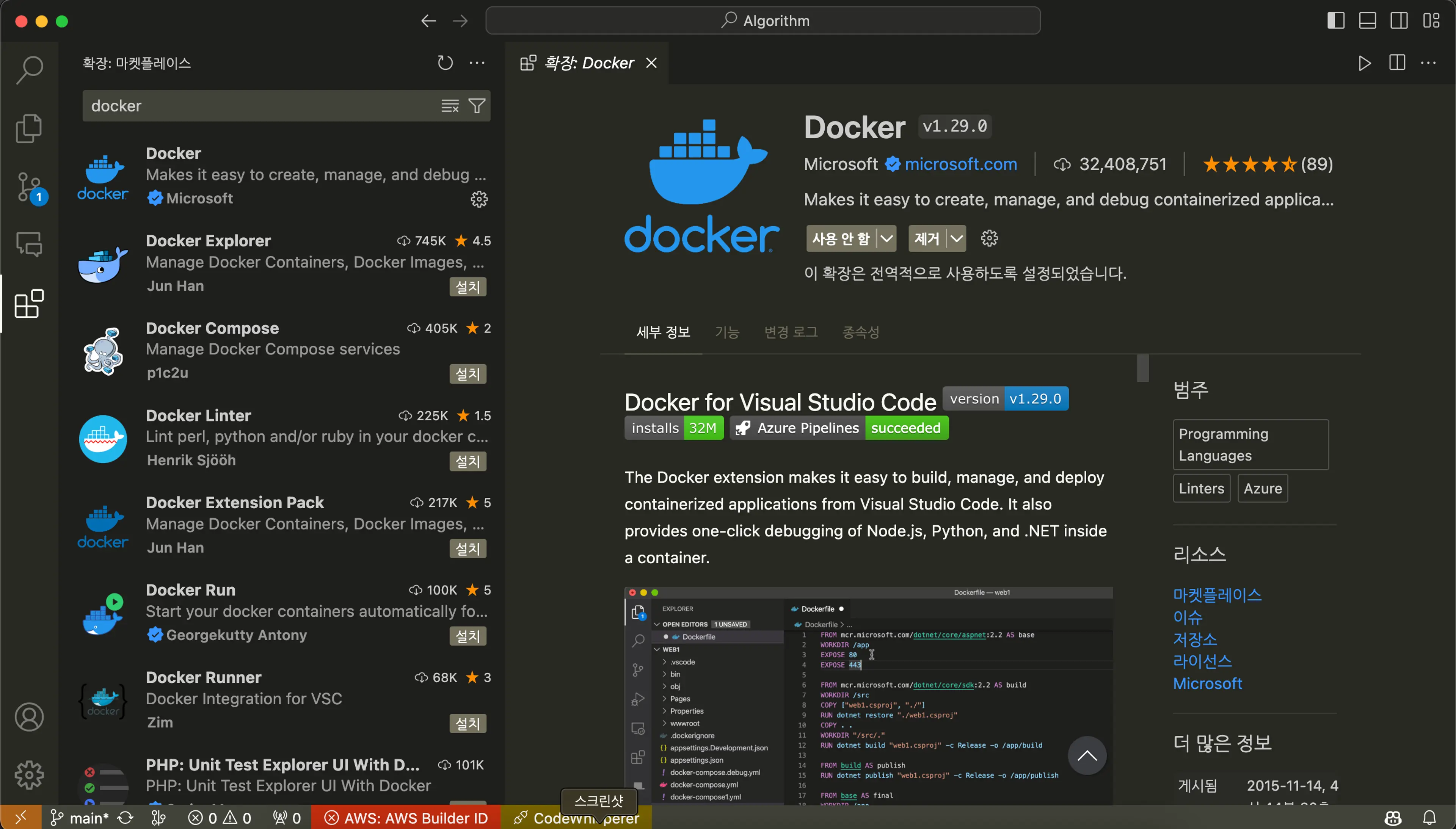
Task: Switch to the 세부 정보 tab
Action: pyautogui.click(x=664, y=332)
